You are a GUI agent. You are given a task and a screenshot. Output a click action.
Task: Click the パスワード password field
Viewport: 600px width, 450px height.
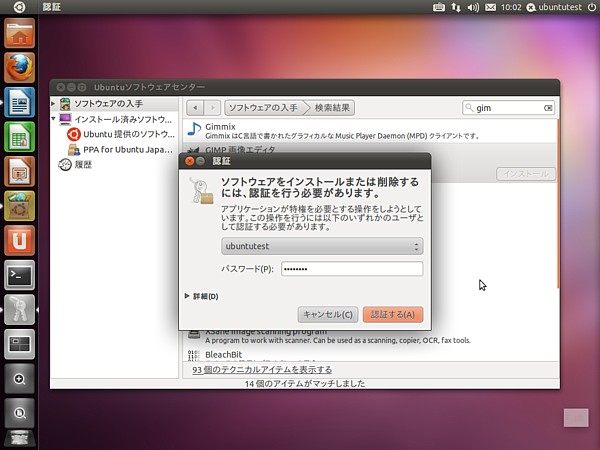(352, 269)
